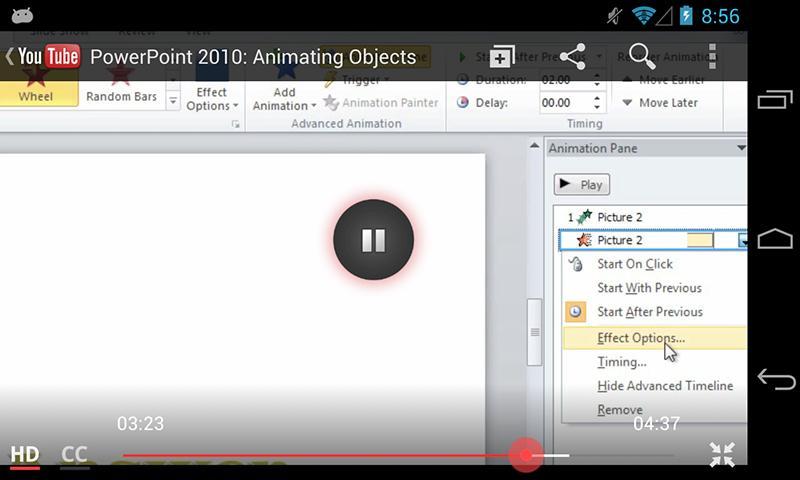800x480 pixels.
Task: Click the Move Later button
Action: pyautogui.click(x=660, y=103)
